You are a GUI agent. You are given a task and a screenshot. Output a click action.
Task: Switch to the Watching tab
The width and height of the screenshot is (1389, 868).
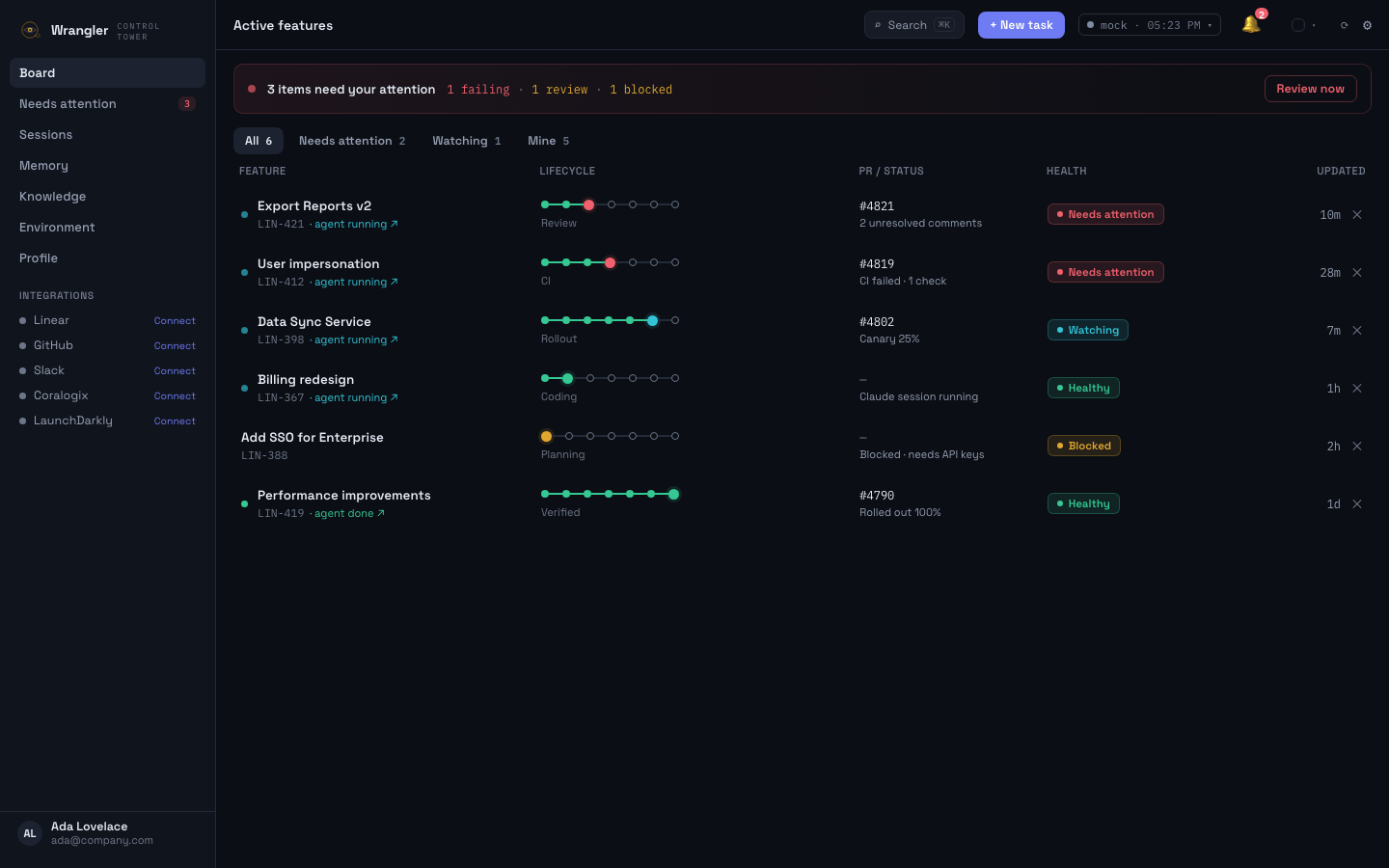coord(467,141)
